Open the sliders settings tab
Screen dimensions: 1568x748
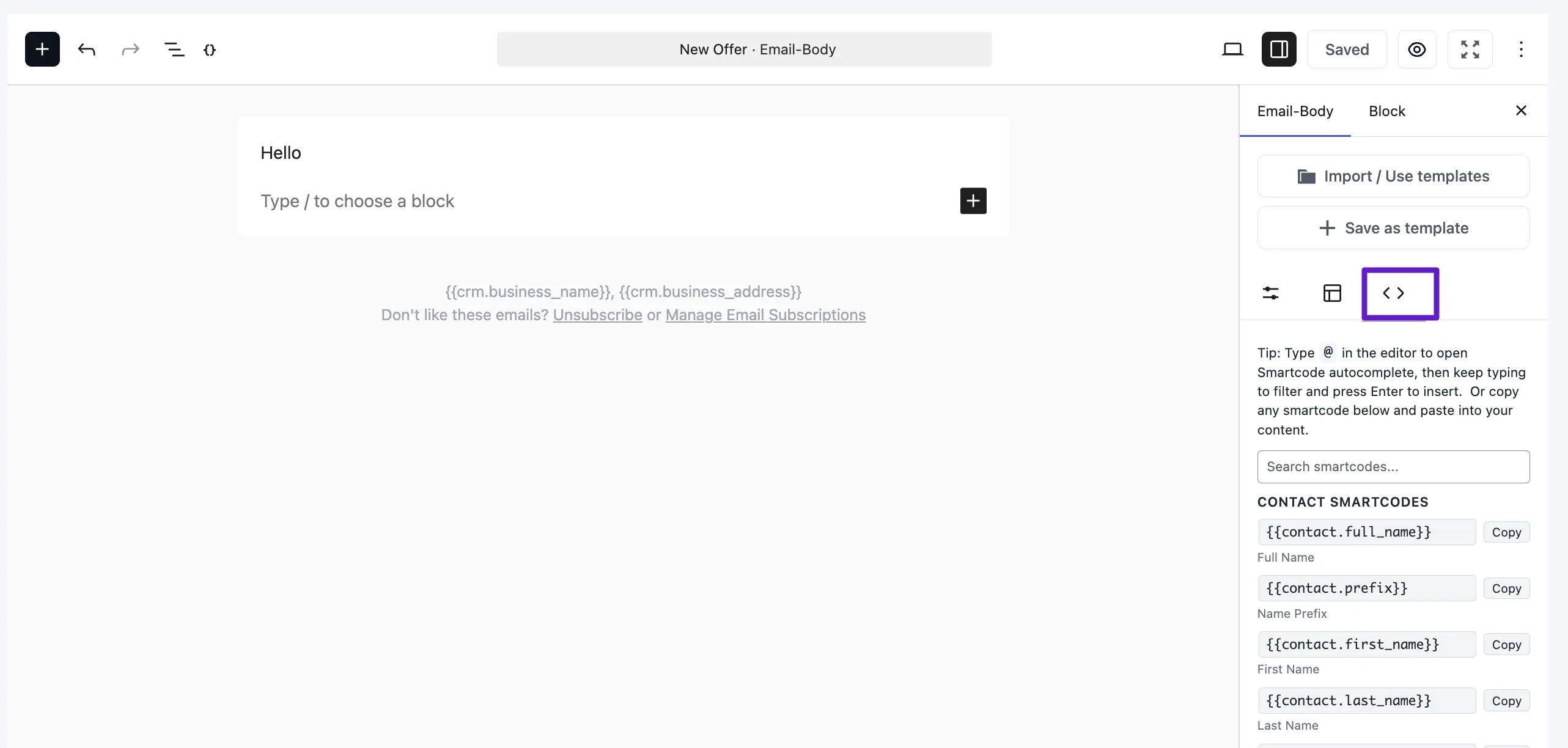pos(1271,293)
